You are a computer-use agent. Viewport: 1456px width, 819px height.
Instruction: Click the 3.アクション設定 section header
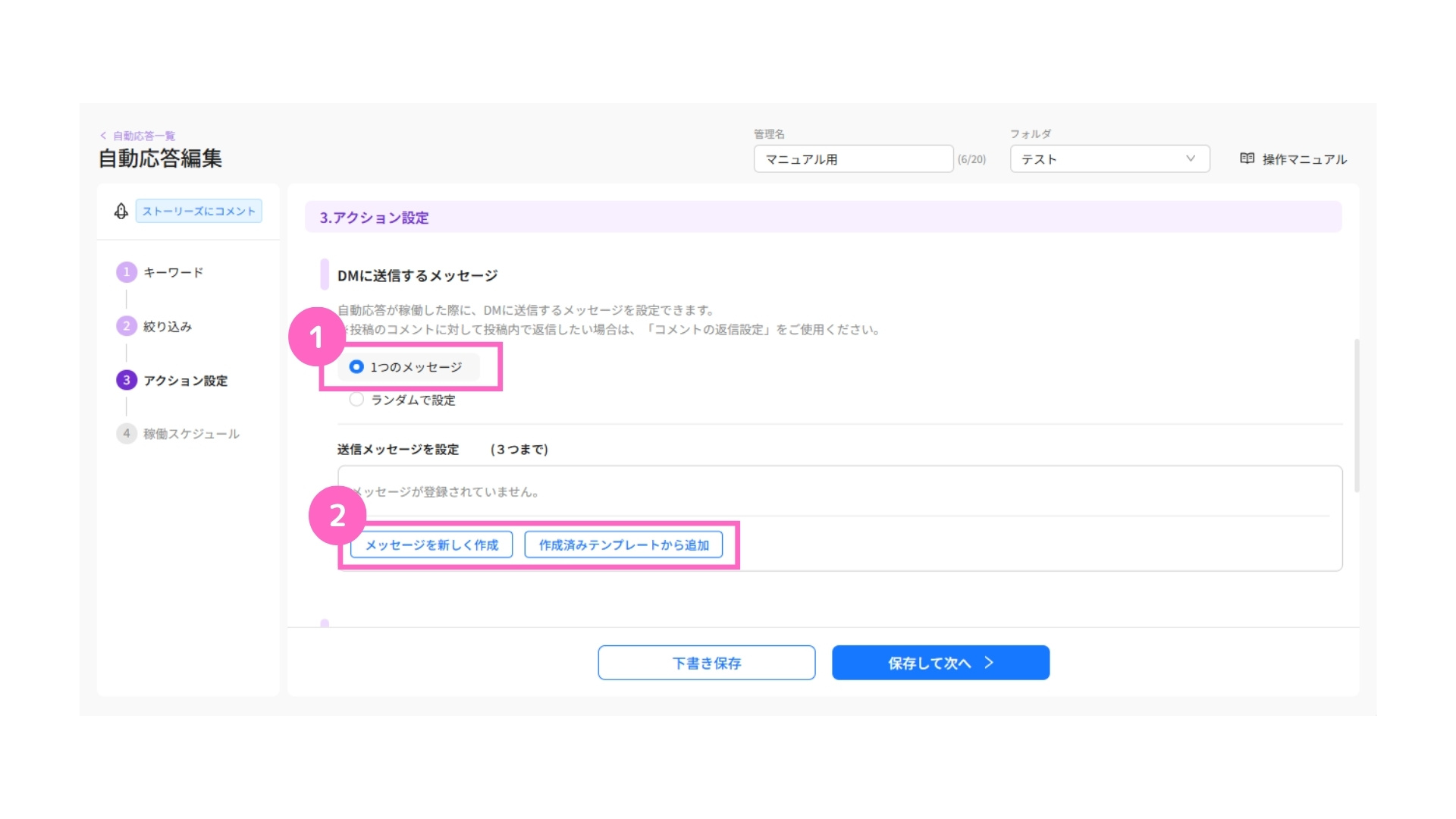click(823, 218)
